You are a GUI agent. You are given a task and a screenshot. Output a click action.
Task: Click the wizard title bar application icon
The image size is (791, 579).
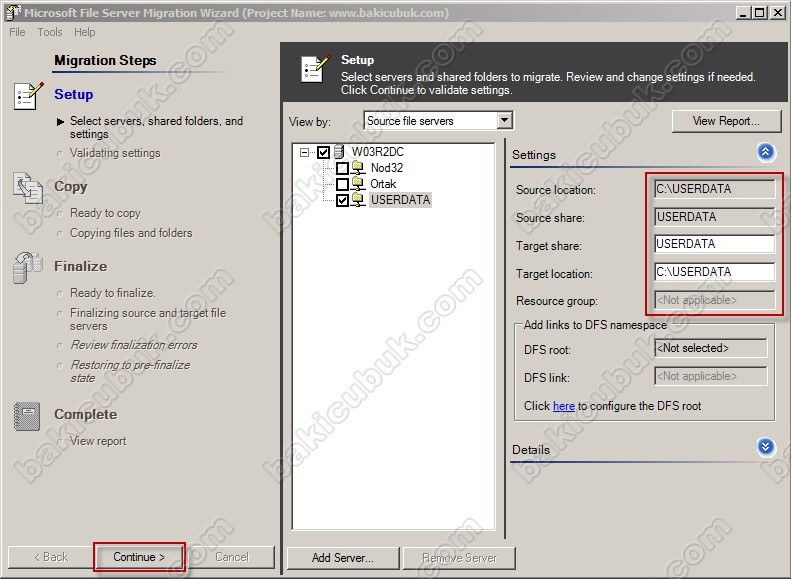pos(13,13)
